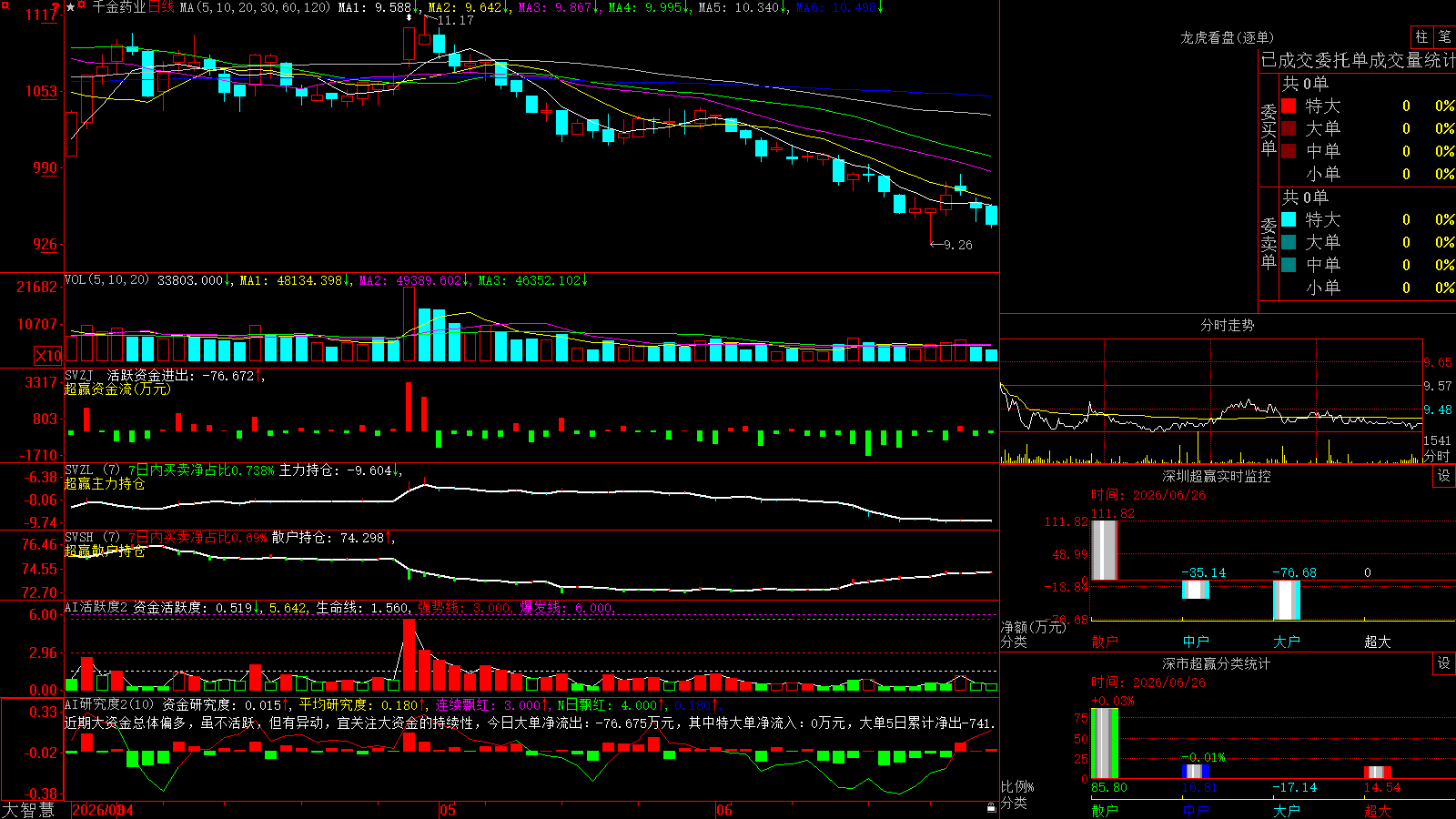Viewport: 1456px width, 819px height.
Task: Click the 日线 period label
Action: (161, 7)
